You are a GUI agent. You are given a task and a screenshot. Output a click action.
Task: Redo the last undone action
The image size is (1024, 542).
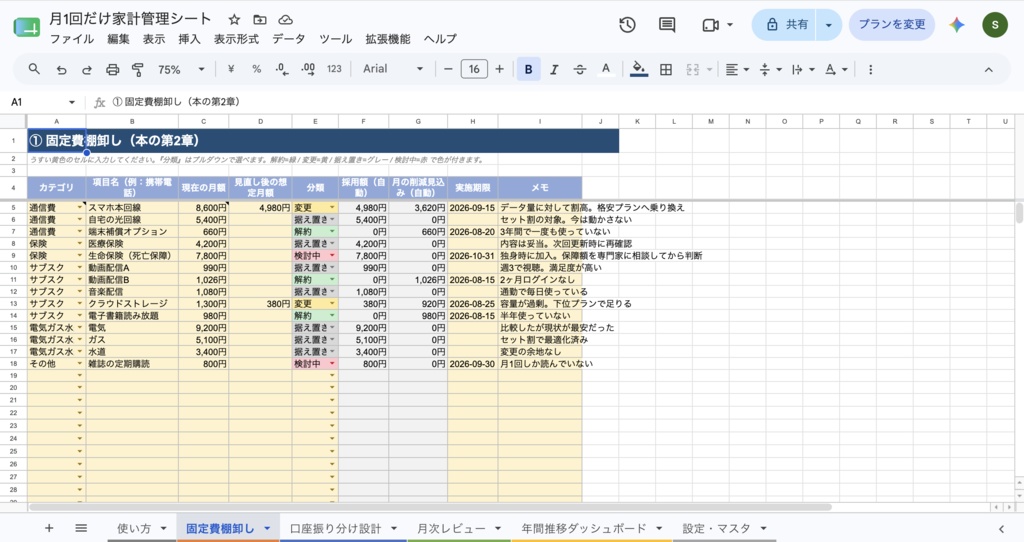[86, 69]
